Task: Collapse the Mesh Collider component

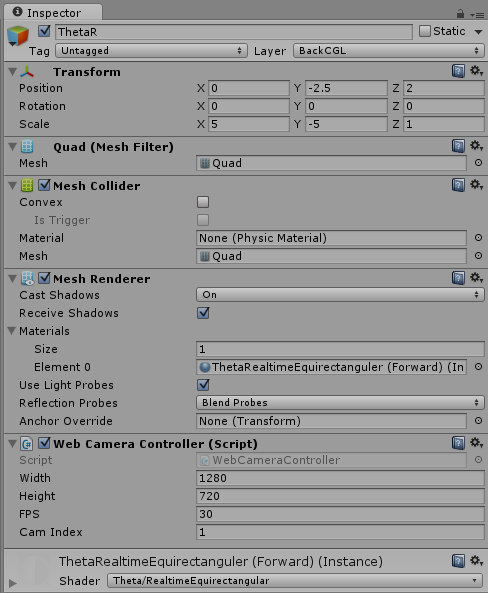Action: coord(12,185)
